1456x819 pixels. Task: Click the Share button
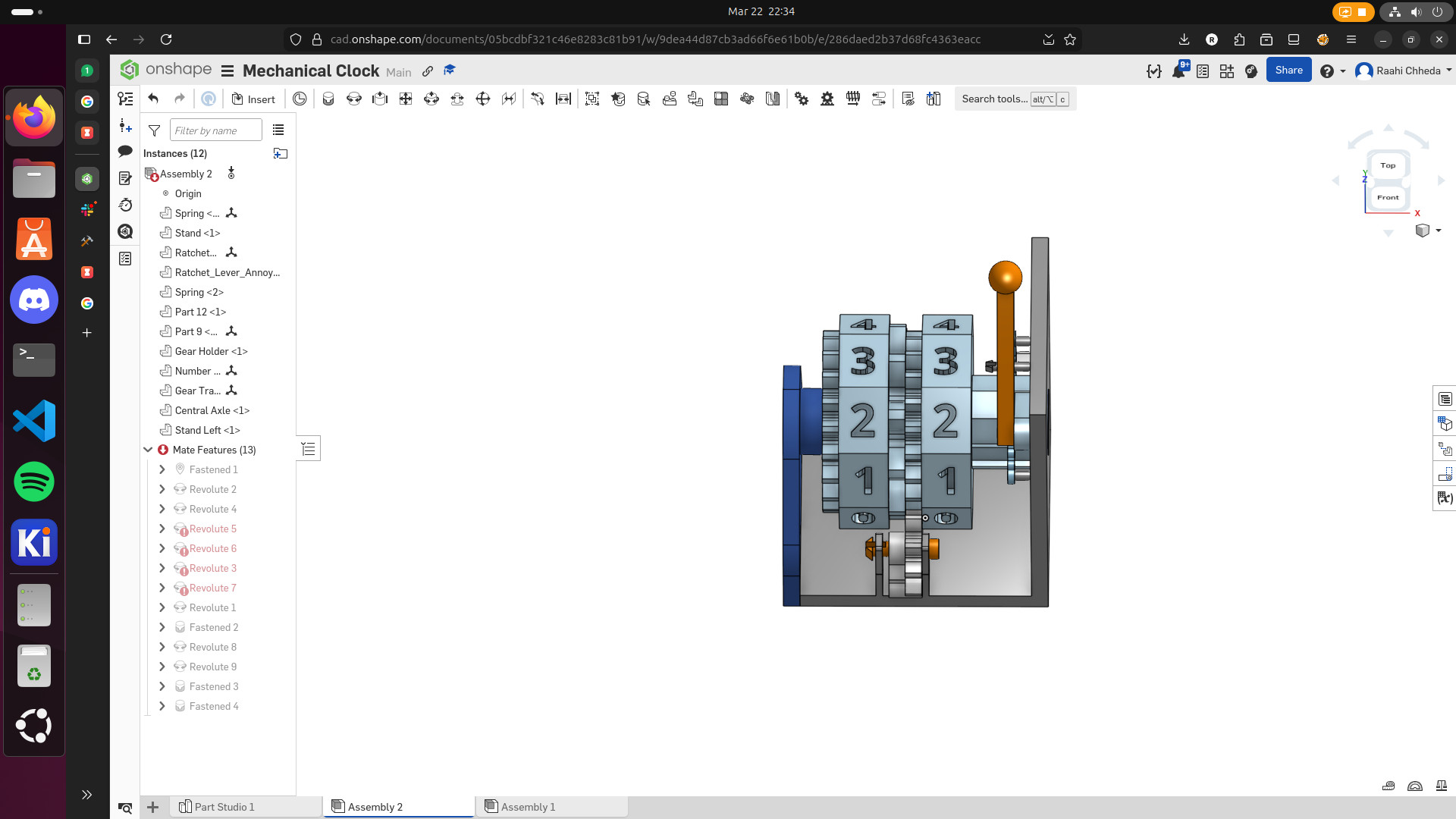pyautogui.click(x=1288, y=71)
